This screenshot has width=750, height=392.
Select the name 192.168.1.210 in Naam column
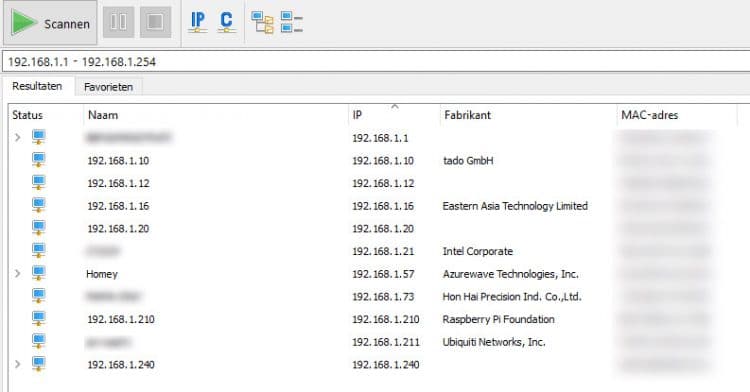pyautogui.click(x=121, y=319)
